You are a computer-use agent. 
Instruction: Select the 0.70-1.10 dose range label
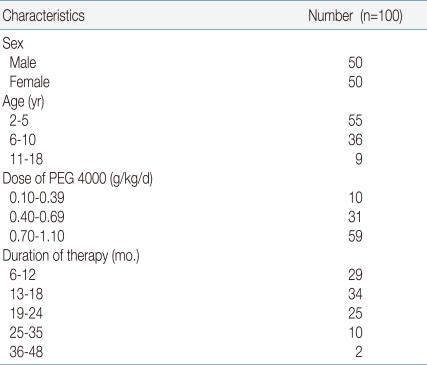coord(37,237)
